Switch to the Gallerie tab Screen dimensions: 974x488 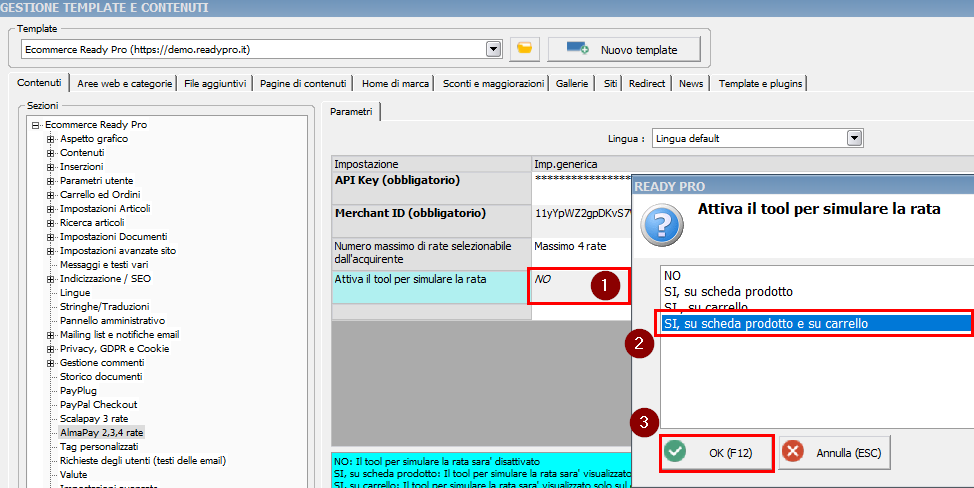[571, 83]
